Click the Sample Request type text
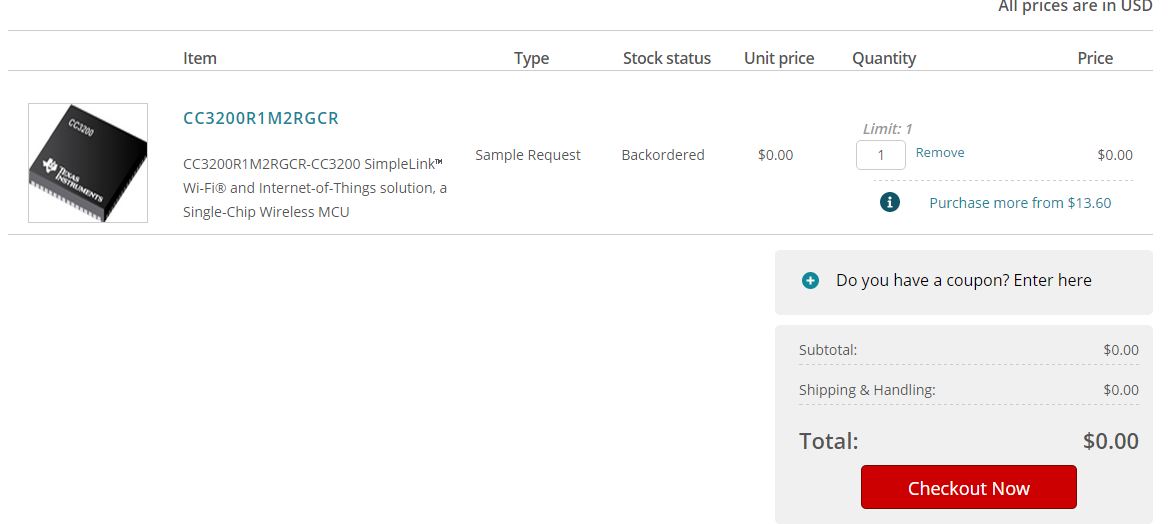 coord(528,155)
